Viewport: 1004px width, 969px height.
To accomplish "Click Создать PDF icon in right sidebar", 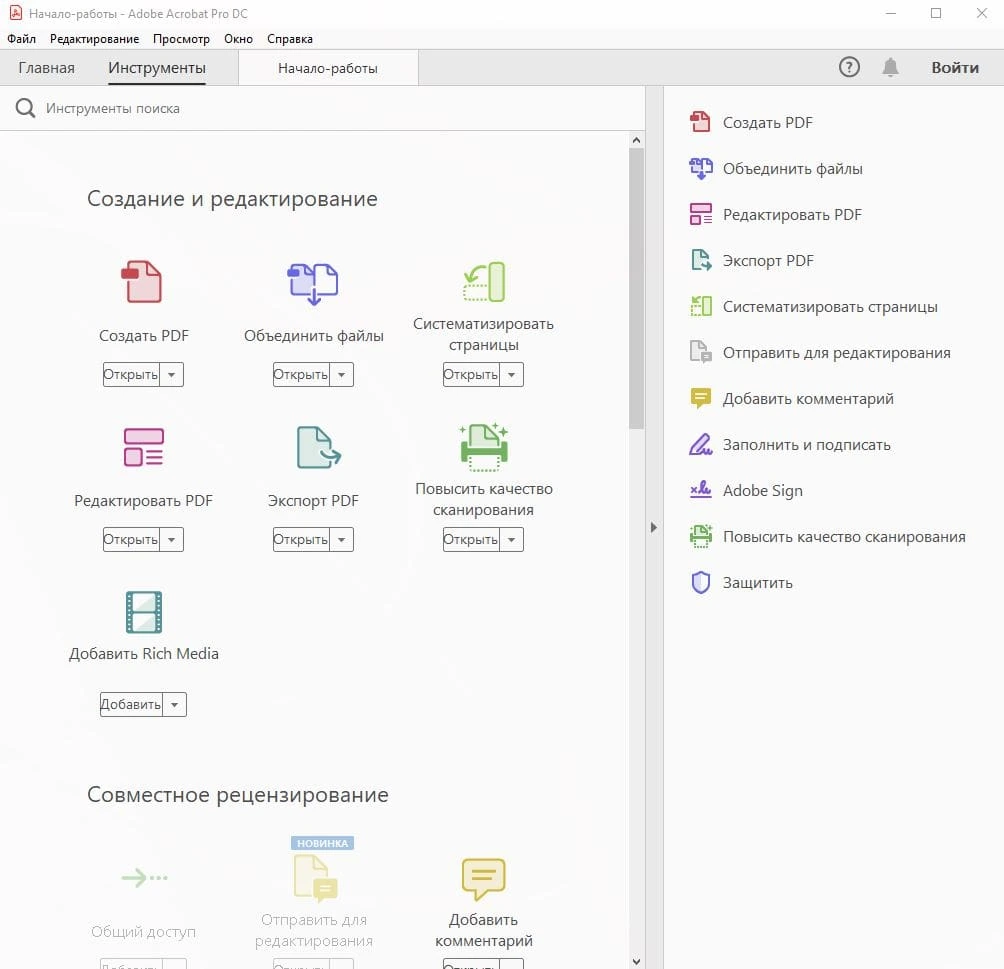I will 700,121.
